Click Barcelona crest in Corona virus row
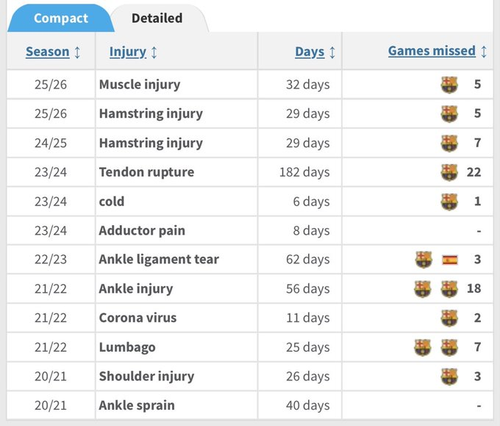 449,318
